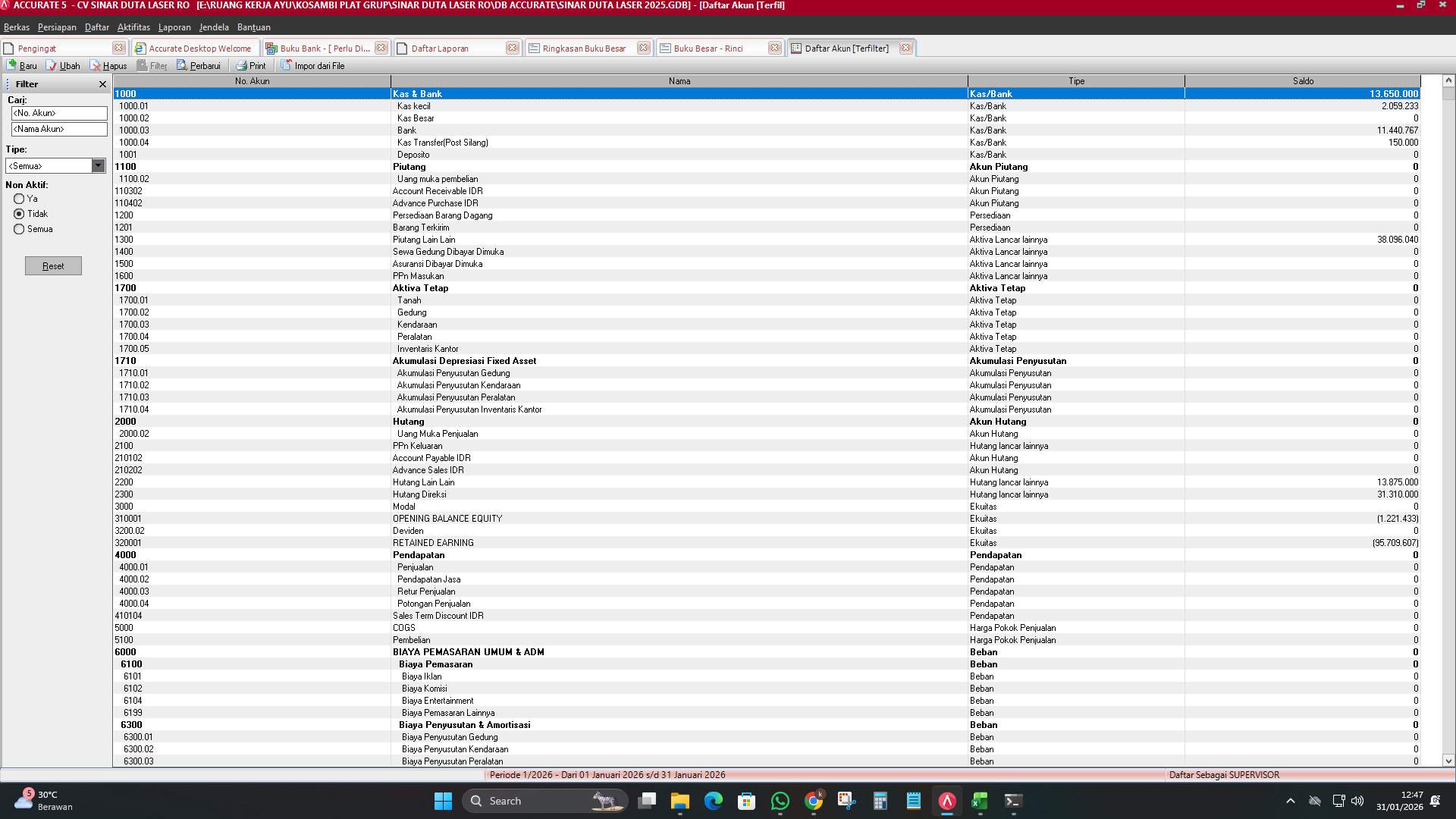Select the Ya radio button under Non Aktif
Viewport: 1456px width, 819px height.
18,199
